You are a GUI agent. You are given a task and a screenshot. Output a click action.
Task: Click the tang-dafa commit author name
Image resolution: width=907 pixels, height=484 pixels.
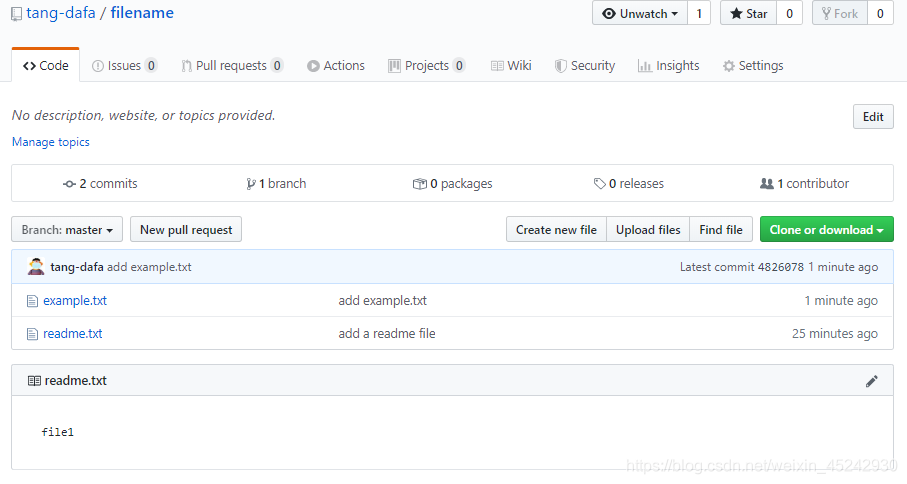77,267
